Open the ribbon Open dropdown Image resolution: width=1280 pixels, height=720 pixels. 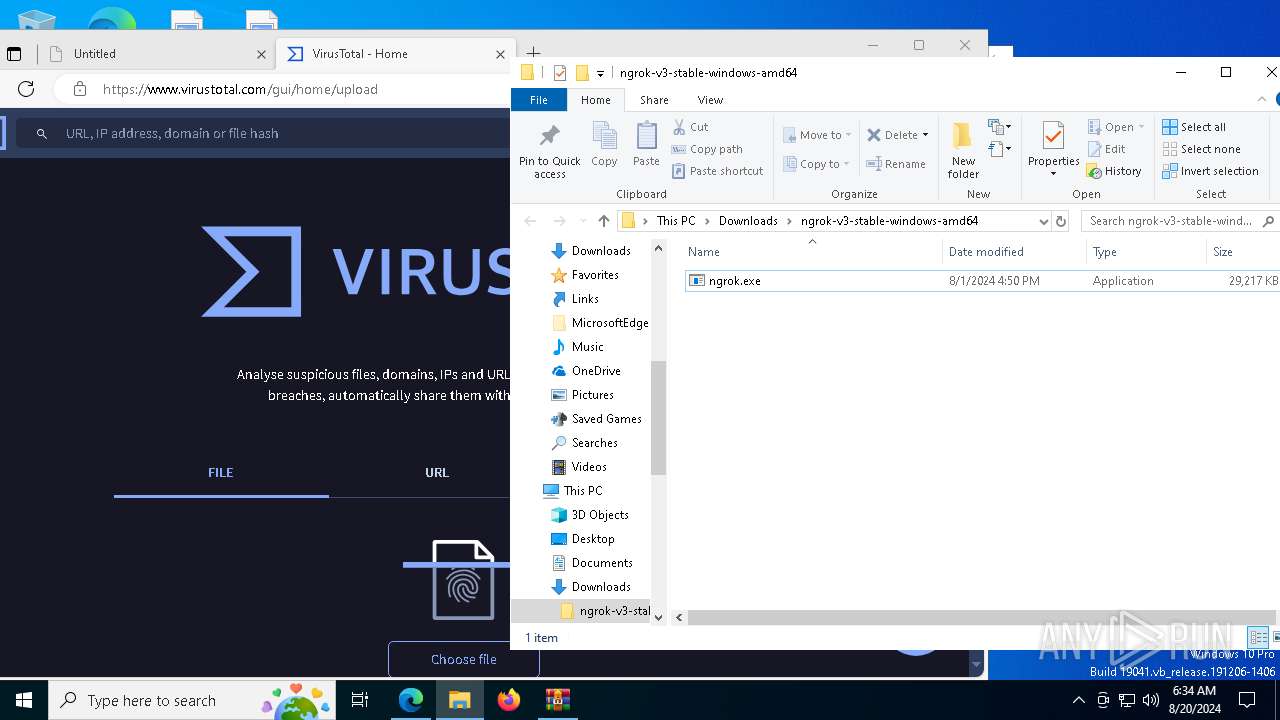pos(1116,127)
